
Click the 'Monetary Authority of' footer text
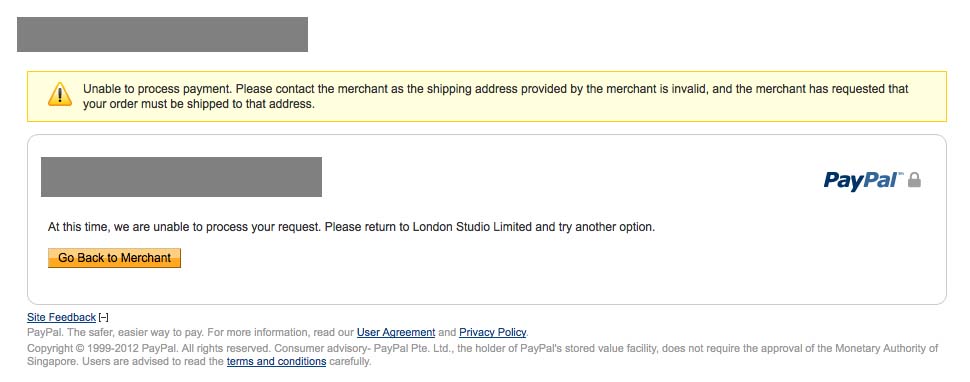coord(887,349)
